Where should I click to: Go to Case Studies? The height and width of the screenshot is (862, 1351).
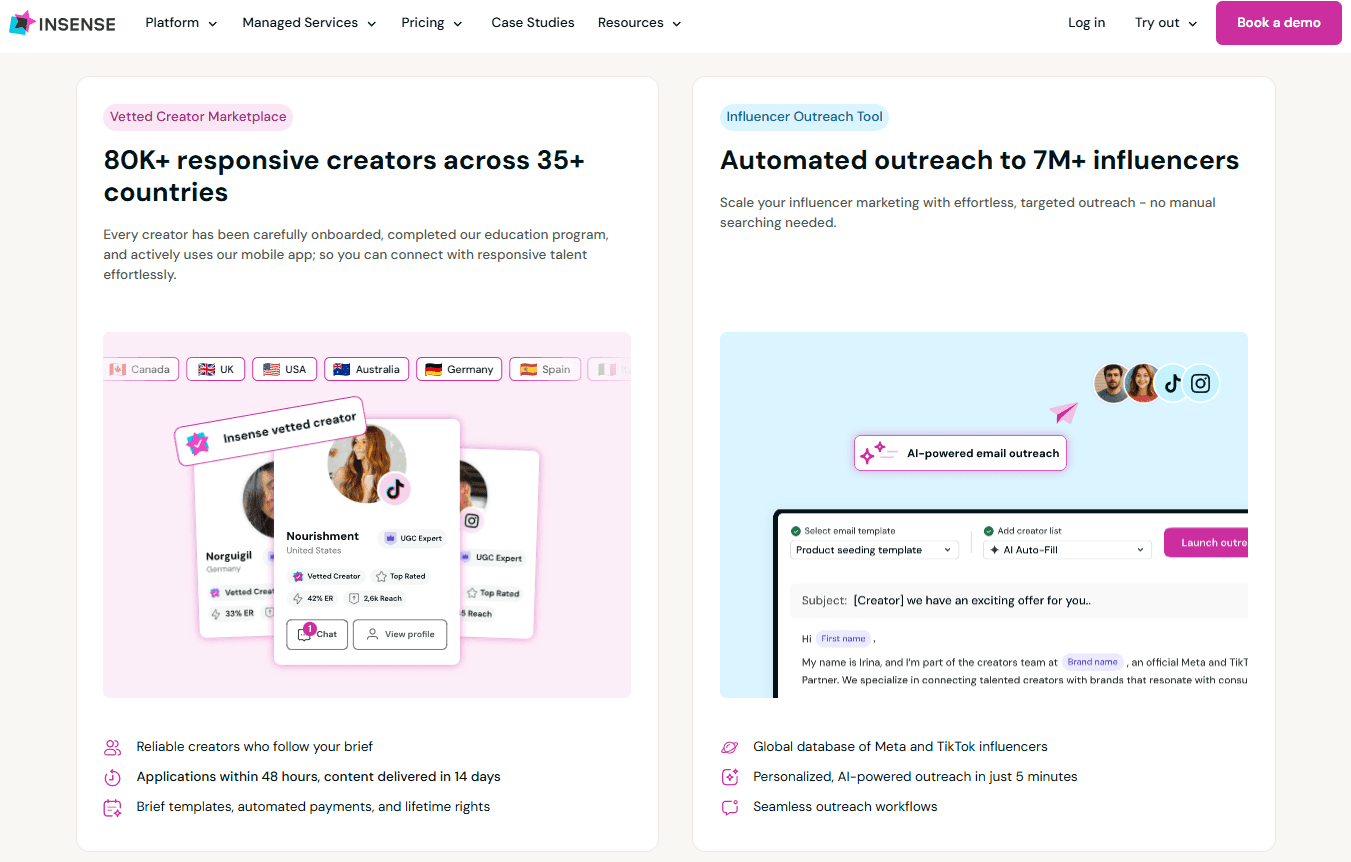[x=533, y=23]
